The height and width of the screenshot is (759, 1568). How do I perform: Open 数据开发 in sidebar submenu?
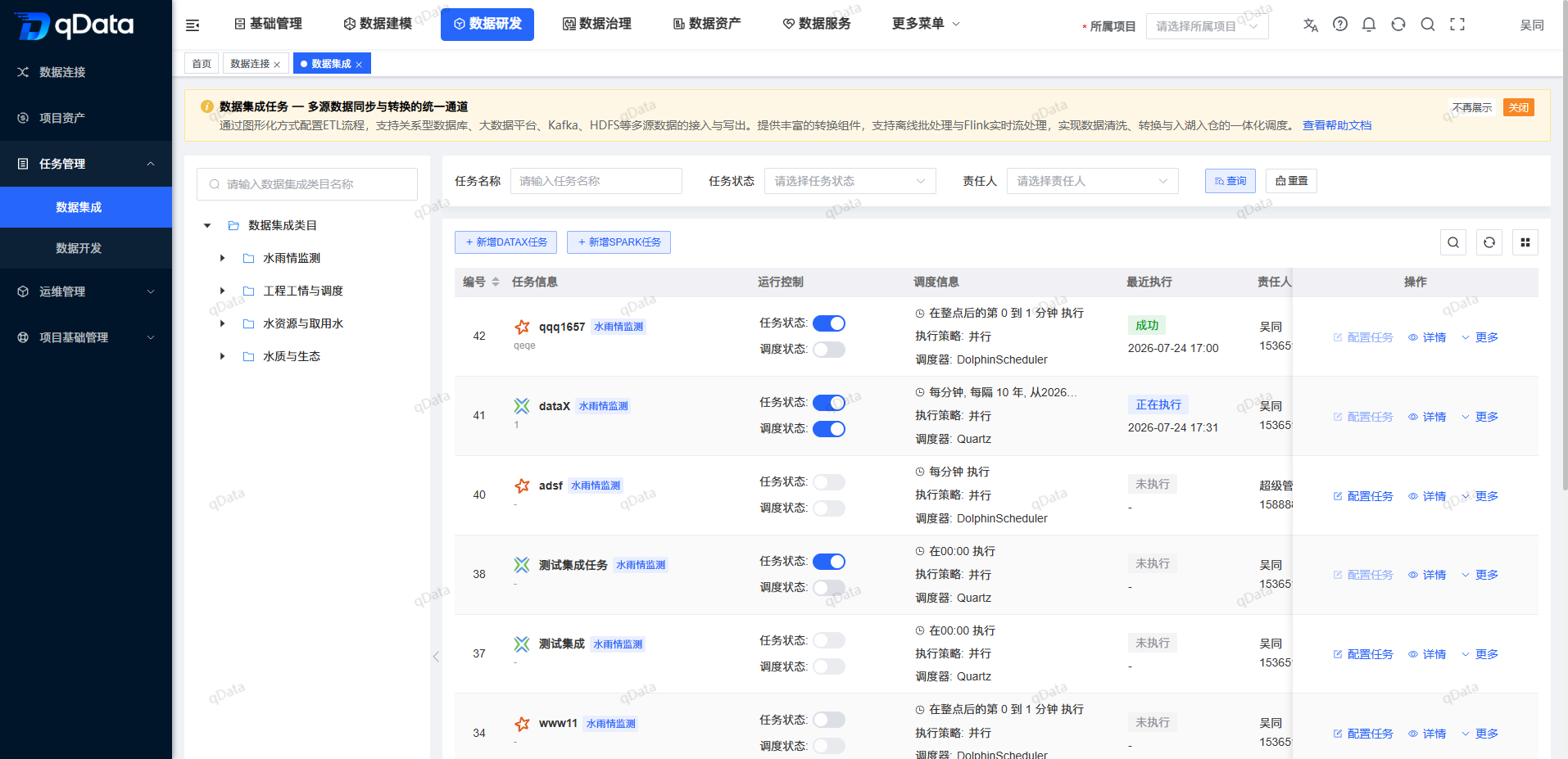pyautogui.click(x=86, y=248)
